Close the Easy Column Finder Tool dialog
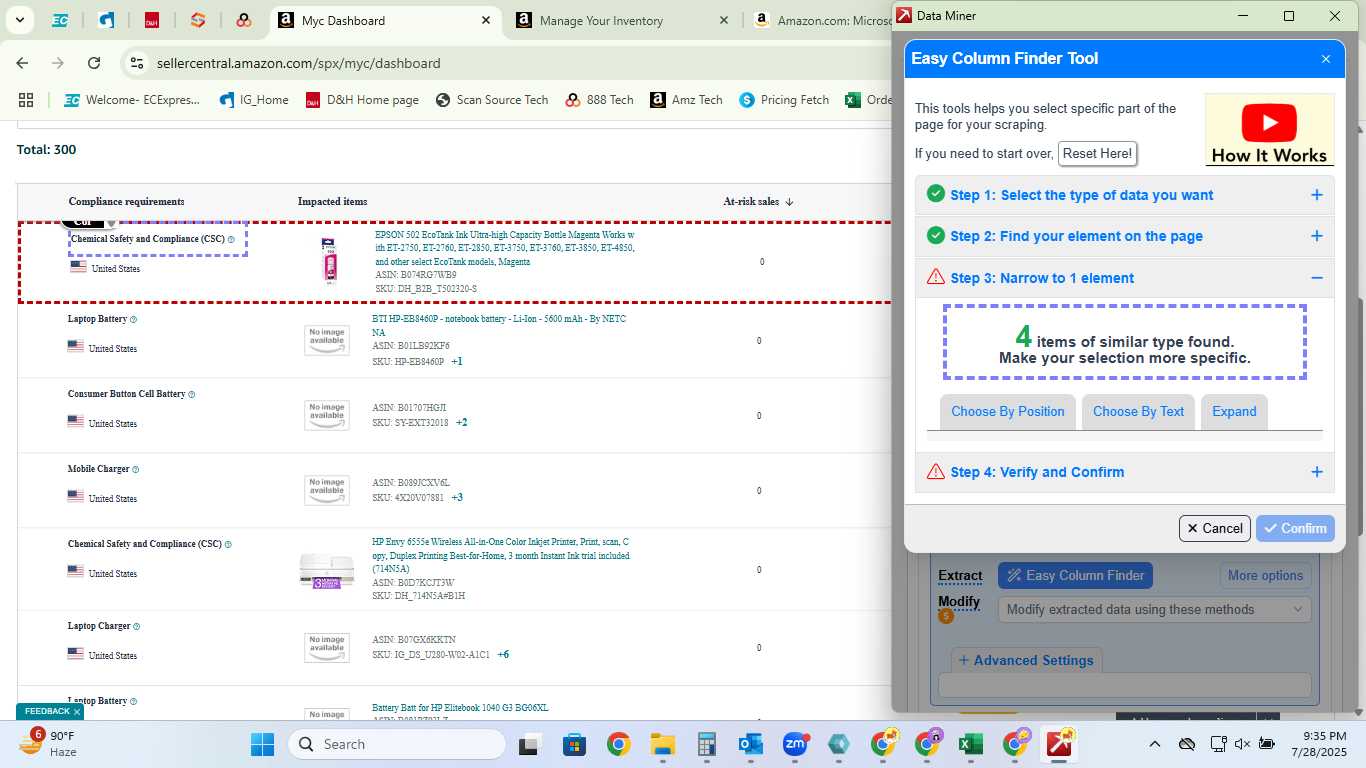 pos(1326,59)
